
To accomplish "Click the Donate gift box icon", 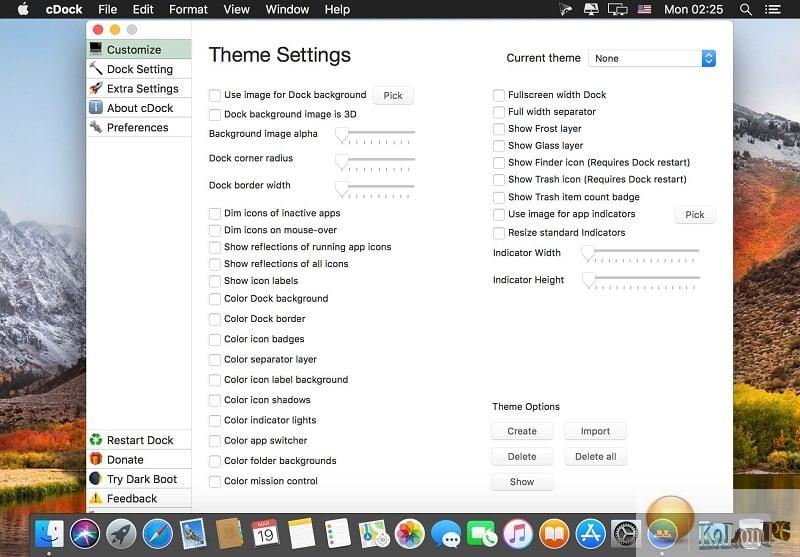I will (x=95, y=459).
